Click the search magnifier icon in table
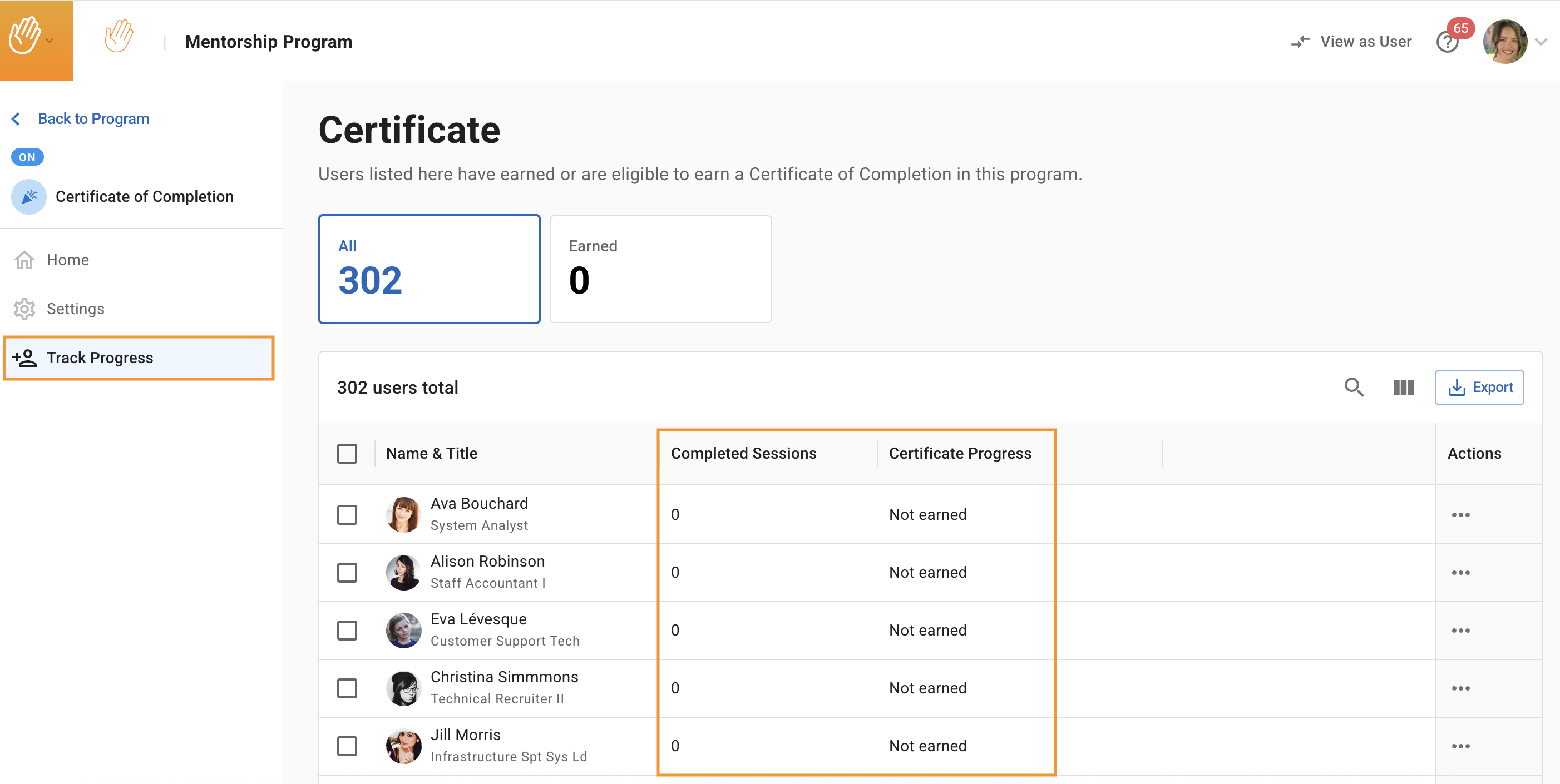This screenshot has width=1560, height=784. tap(1354, 388)
